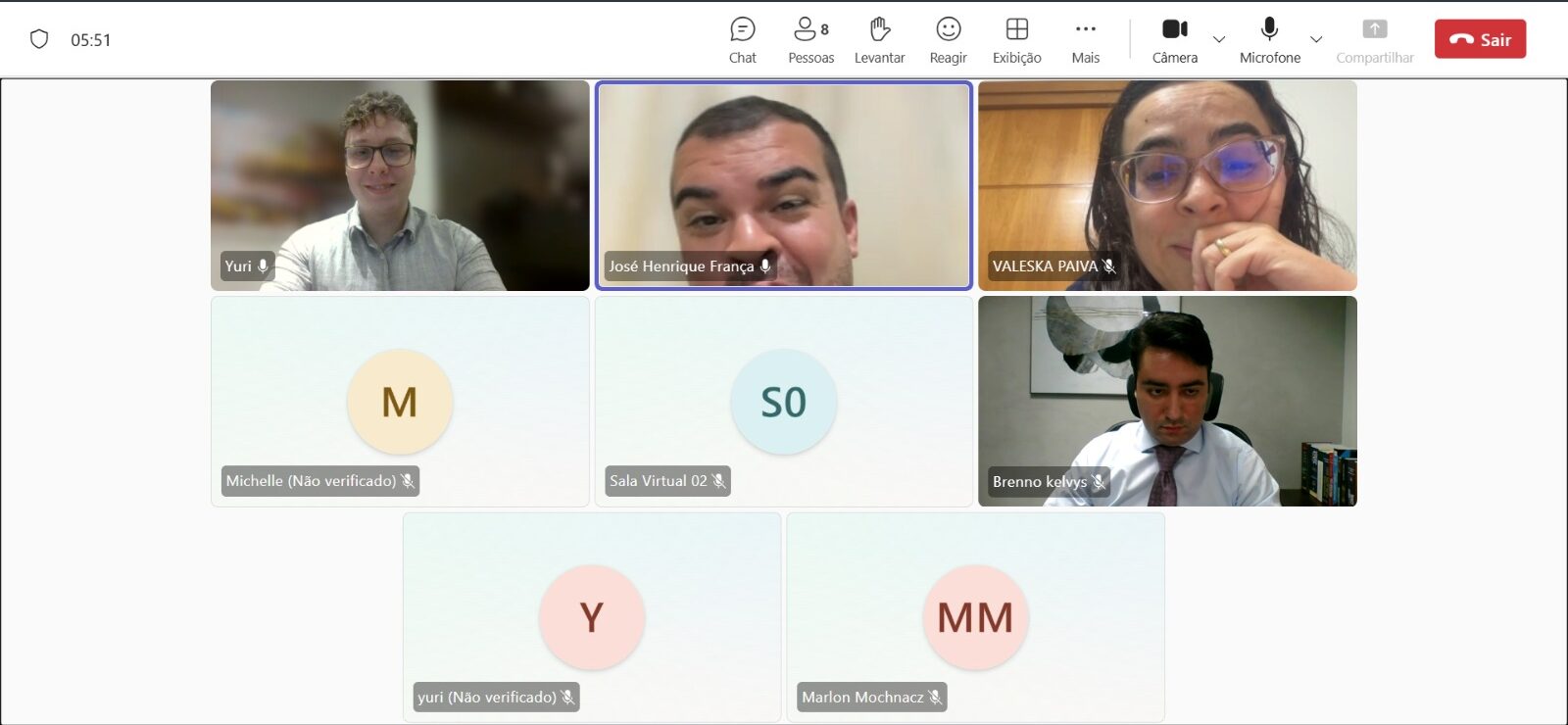Click Marlon Mochnacz's MM avatar
This screenshot has width=1568, height=725.
tap(975, 617)
